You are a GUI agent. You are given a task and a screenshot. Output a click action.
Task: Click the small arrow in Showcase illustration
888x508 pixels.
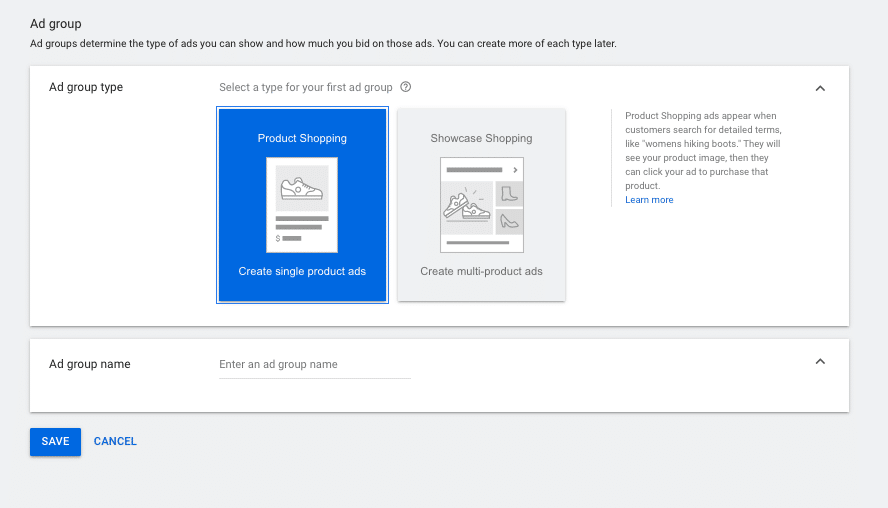515,170
